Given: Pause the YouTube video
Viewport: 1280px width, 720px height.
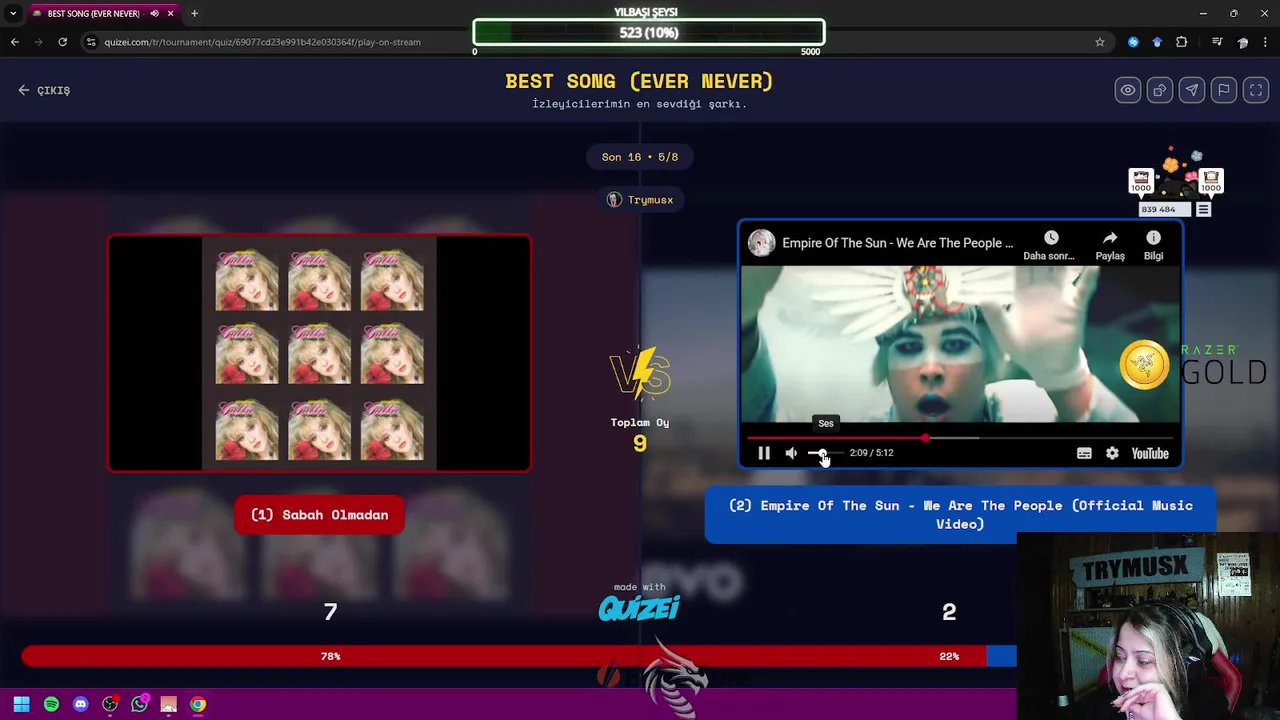Looking at the screenshot, I should pyautogui.click(x=764, y=453).
